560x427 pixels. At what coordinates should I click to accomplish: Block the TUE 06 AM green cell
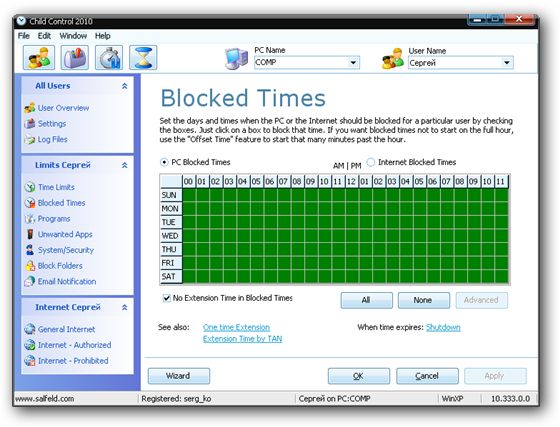click(x=270, y=222)
